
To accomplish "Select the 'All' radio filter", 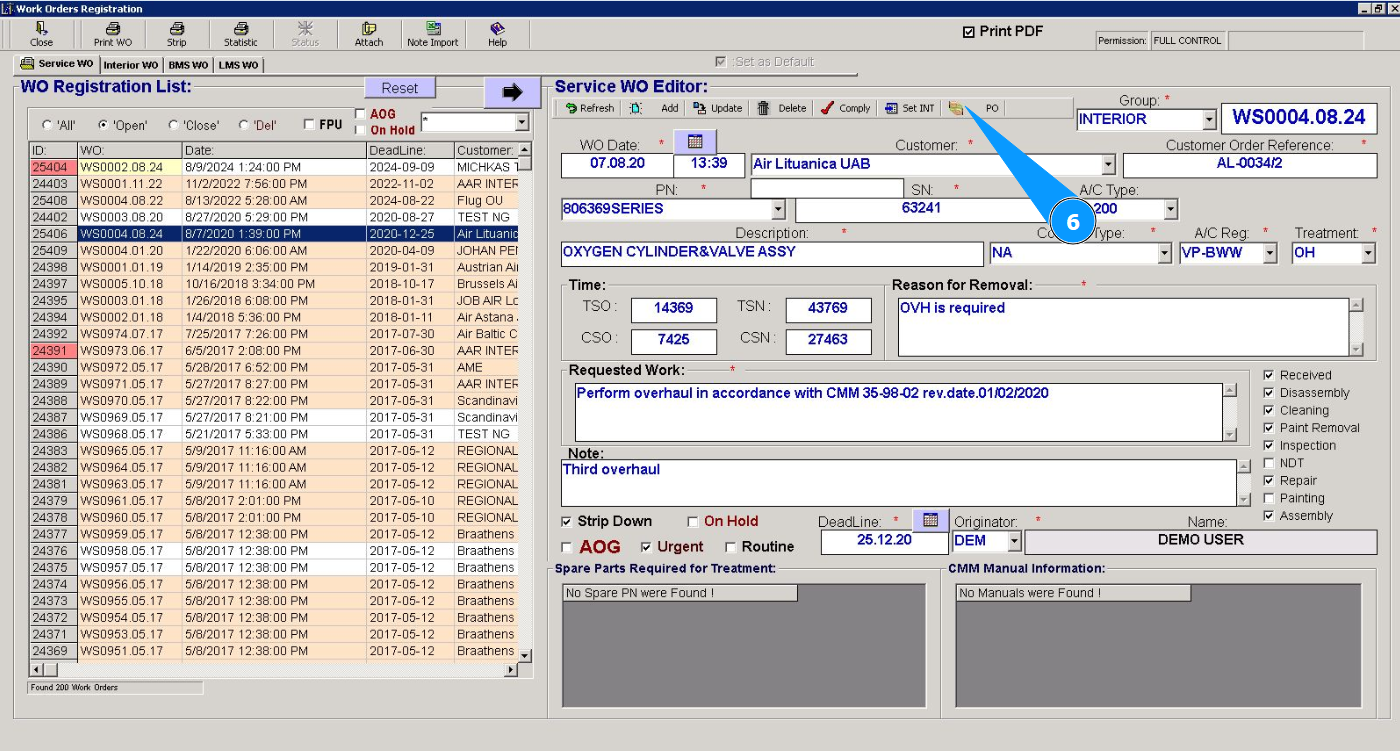I will point(47,126).
